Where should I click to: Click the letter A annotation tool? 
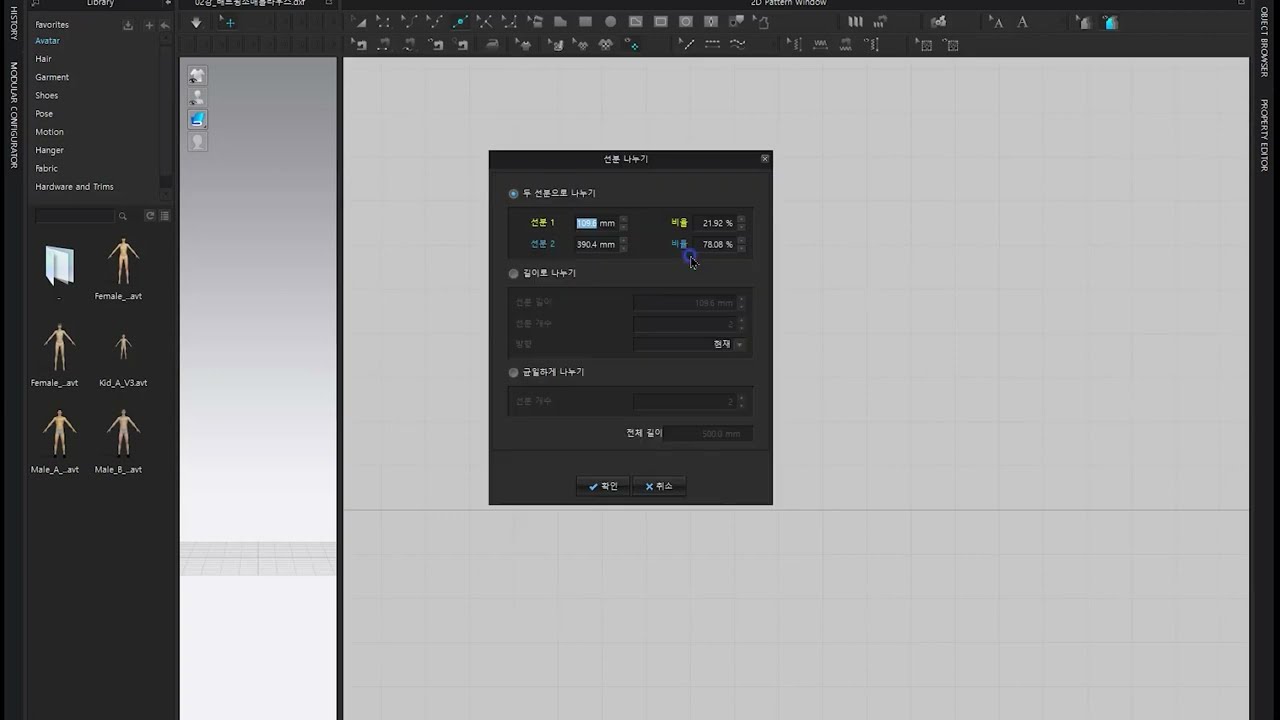(x=1022, y=22)
